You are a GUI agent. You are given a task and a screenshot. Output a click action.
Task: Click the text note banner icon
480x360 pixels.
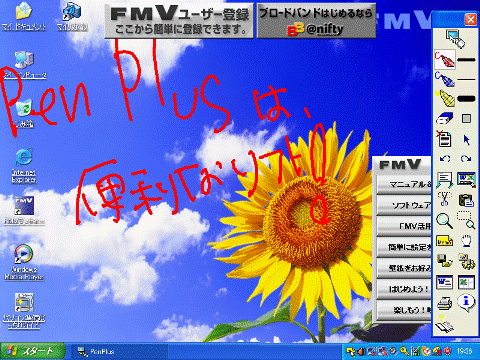click(x=445, y=180)
